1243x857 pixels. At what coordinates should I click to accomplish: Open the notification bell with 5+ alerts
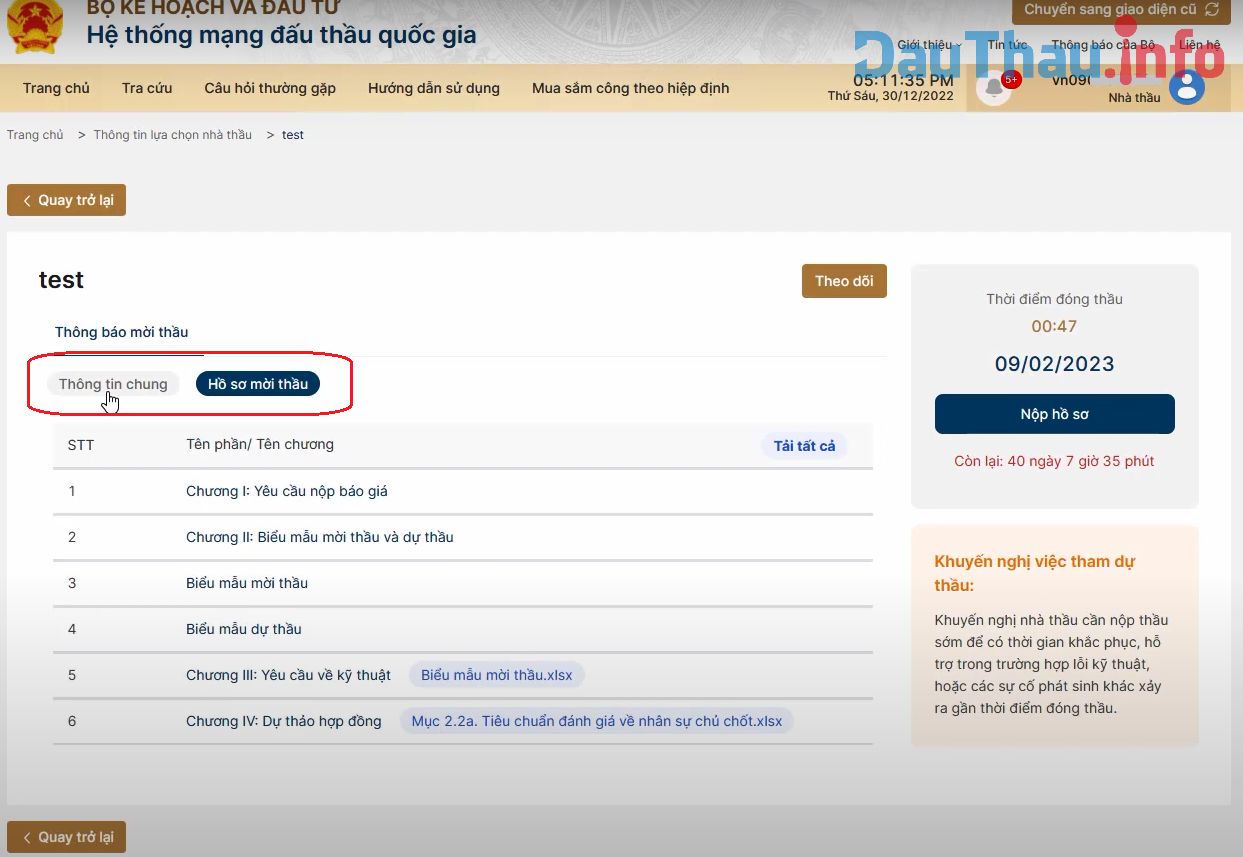[993, 88]
